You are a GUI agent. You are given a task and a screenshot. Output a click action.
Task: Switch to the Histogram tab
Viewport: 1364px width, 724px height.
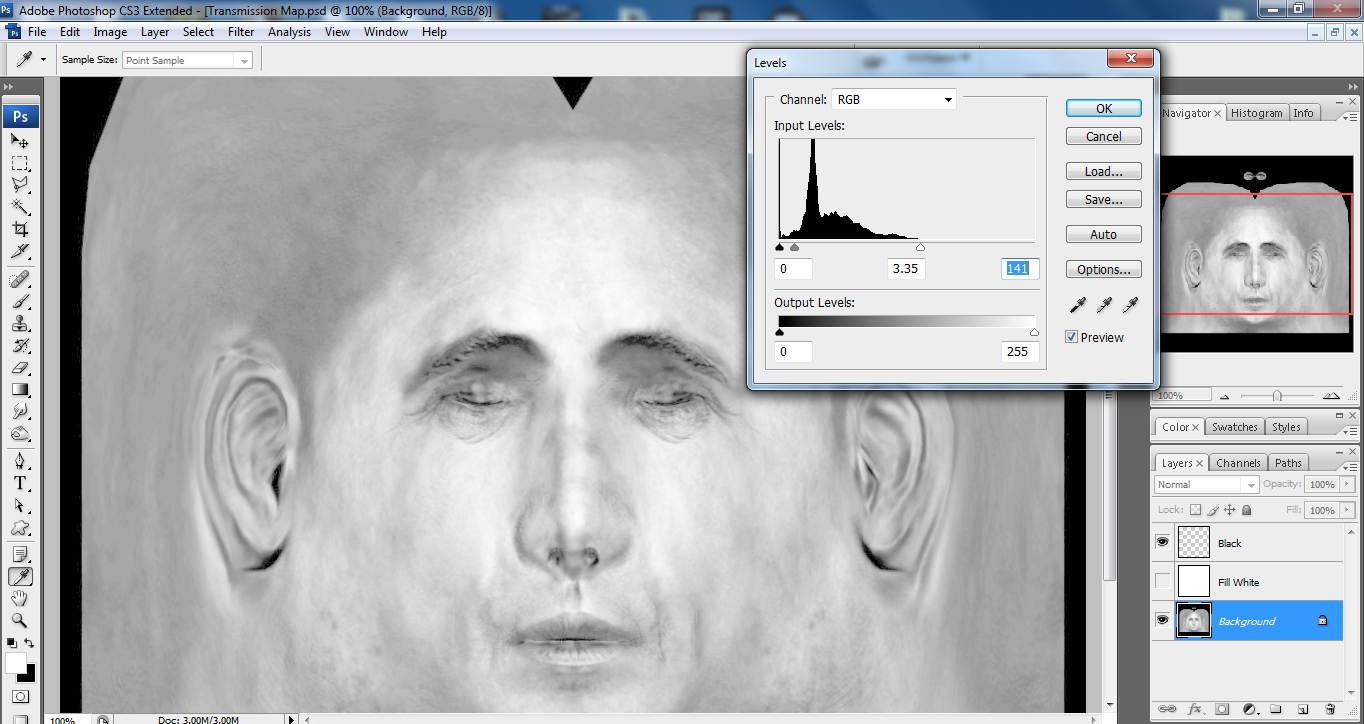point(1256,113)
